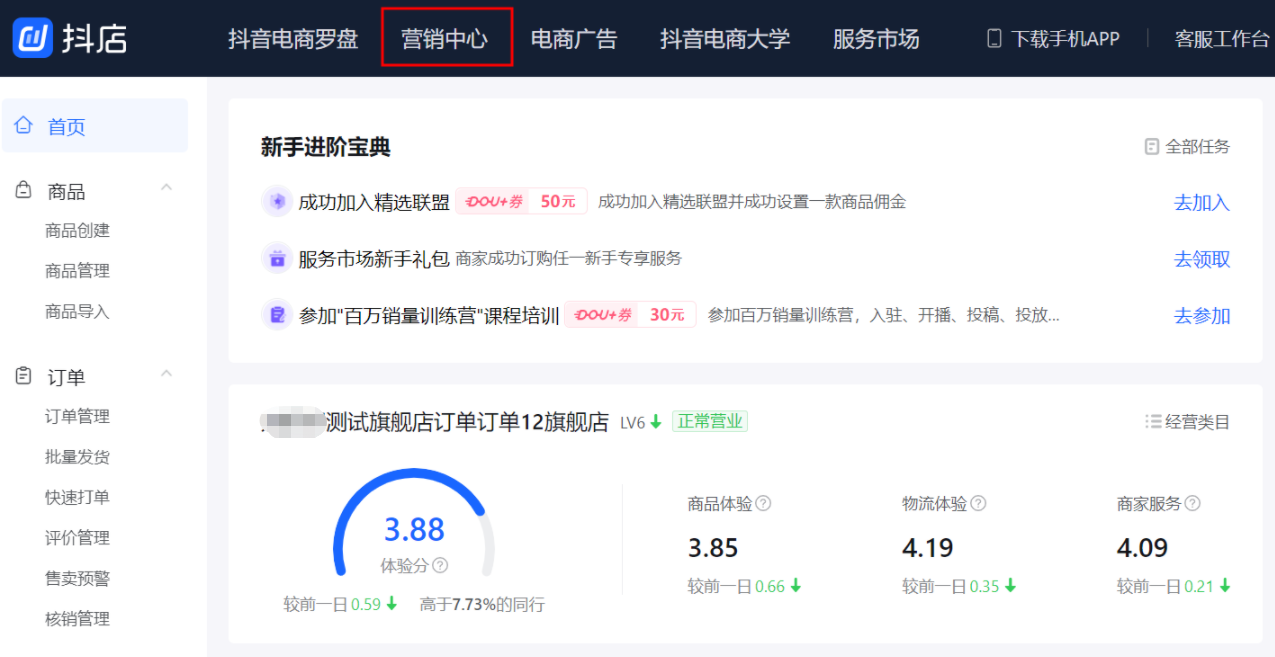The image size is (1275, 657).
Task: Open the 服务市场 top menu
Action: tap(876, 39)
